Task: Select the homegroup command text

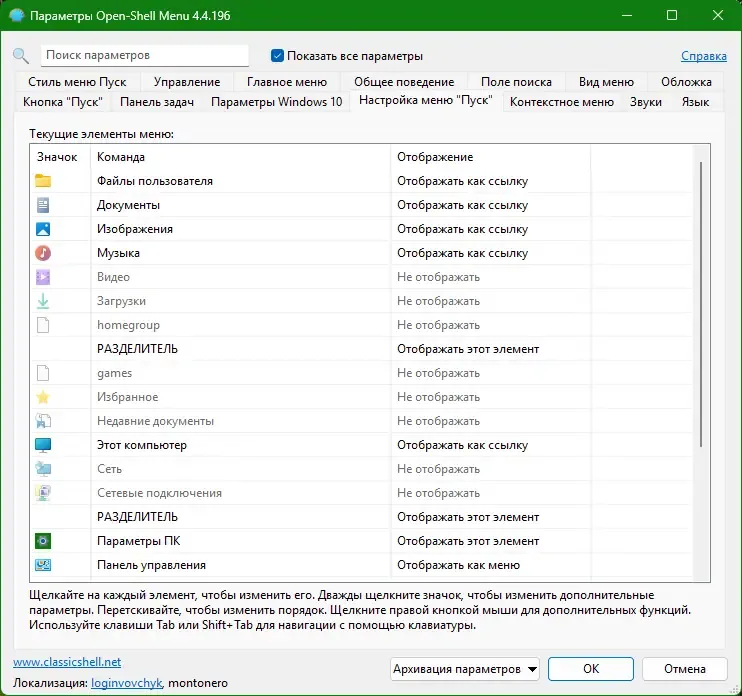Action: click(128, 325)
